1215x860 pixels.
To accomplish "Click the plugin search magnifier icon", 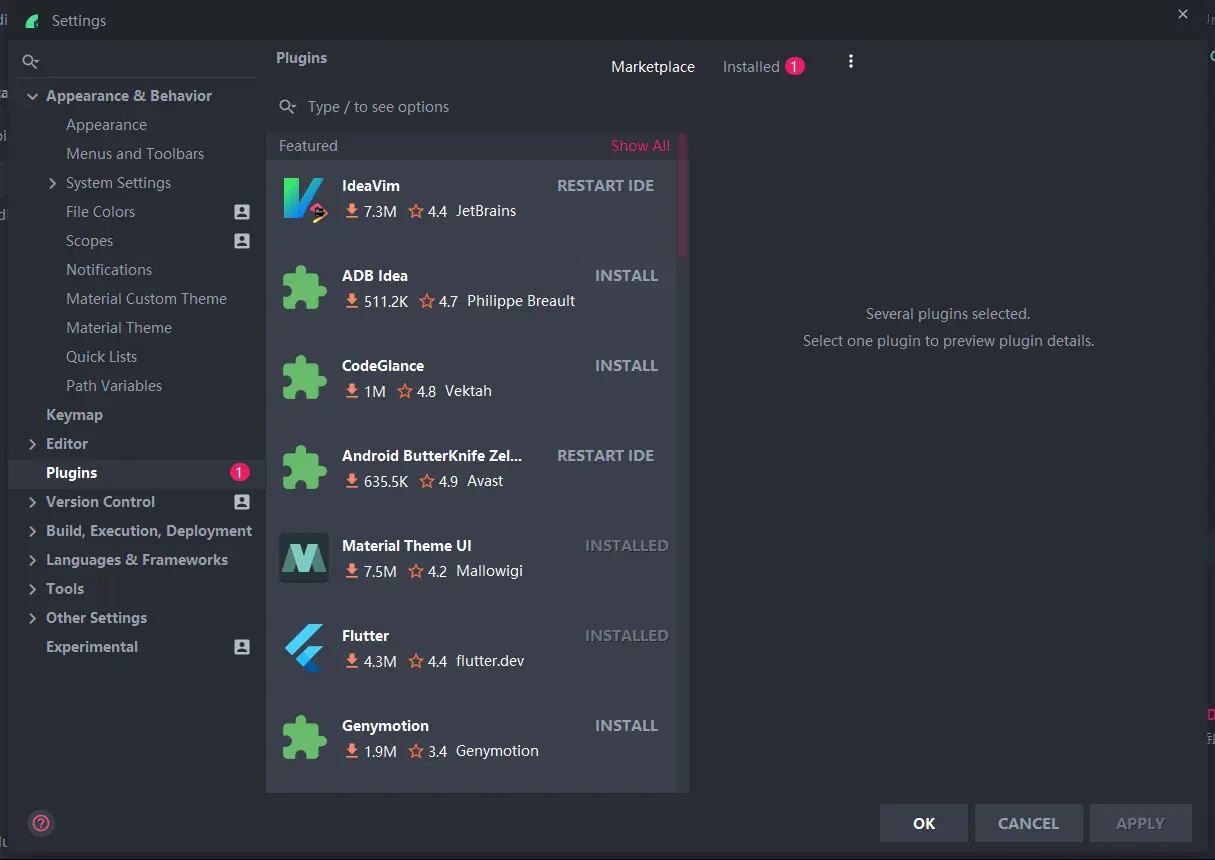I will 288,107.
